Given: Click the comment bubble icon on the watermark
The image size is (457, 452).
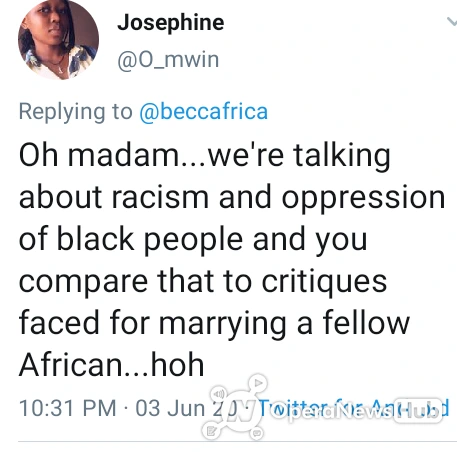Looking at the screenshot, I should [257, 433].
